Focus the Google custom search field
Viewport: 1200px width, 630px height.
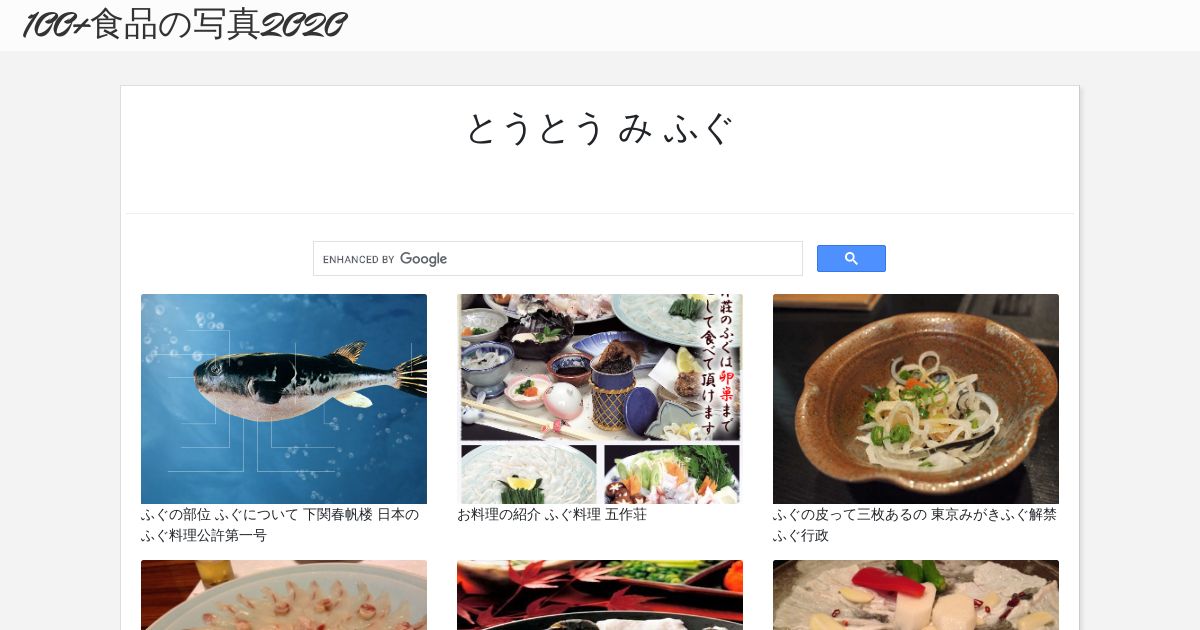[558, 259]
